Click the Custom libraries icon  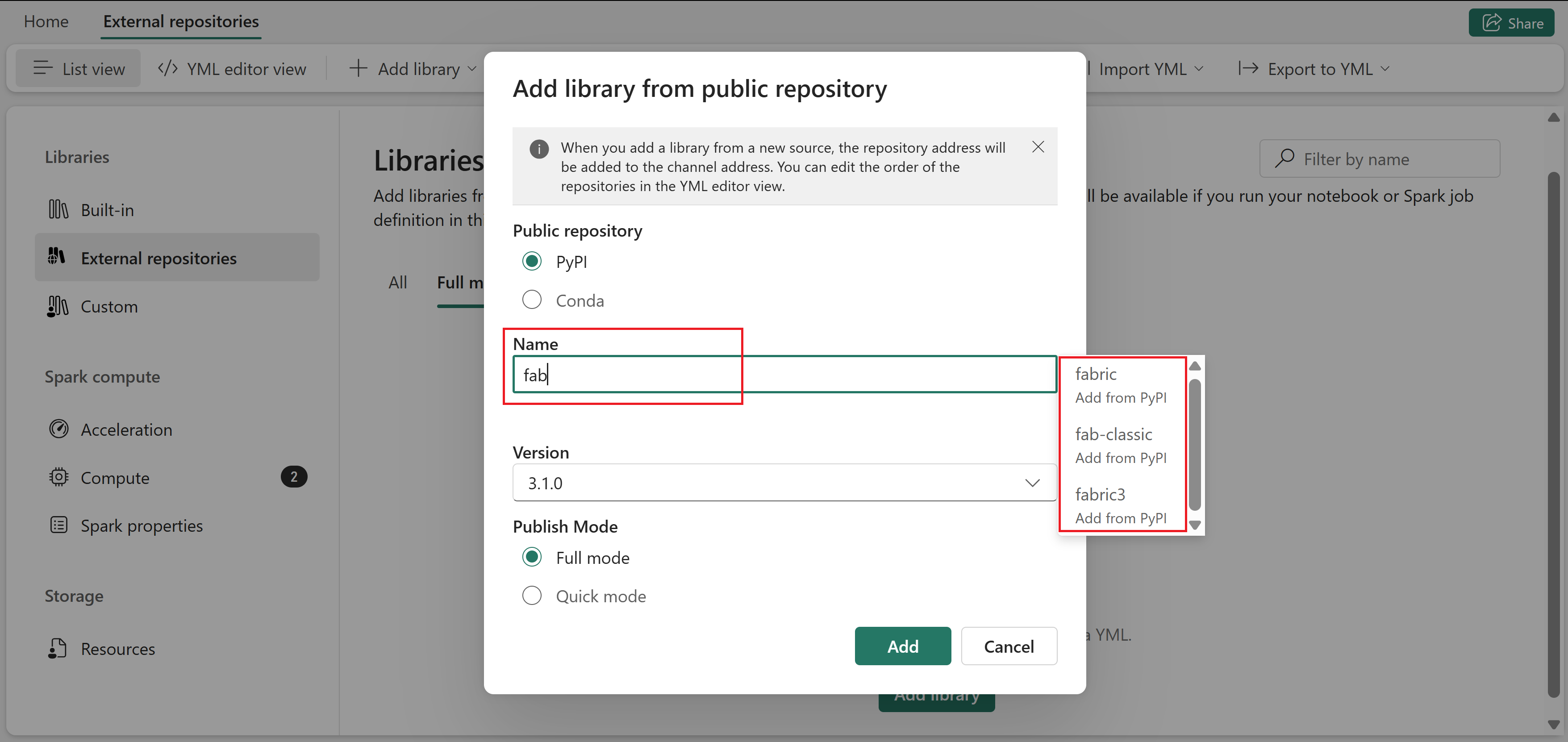click(x=58, y=306)
